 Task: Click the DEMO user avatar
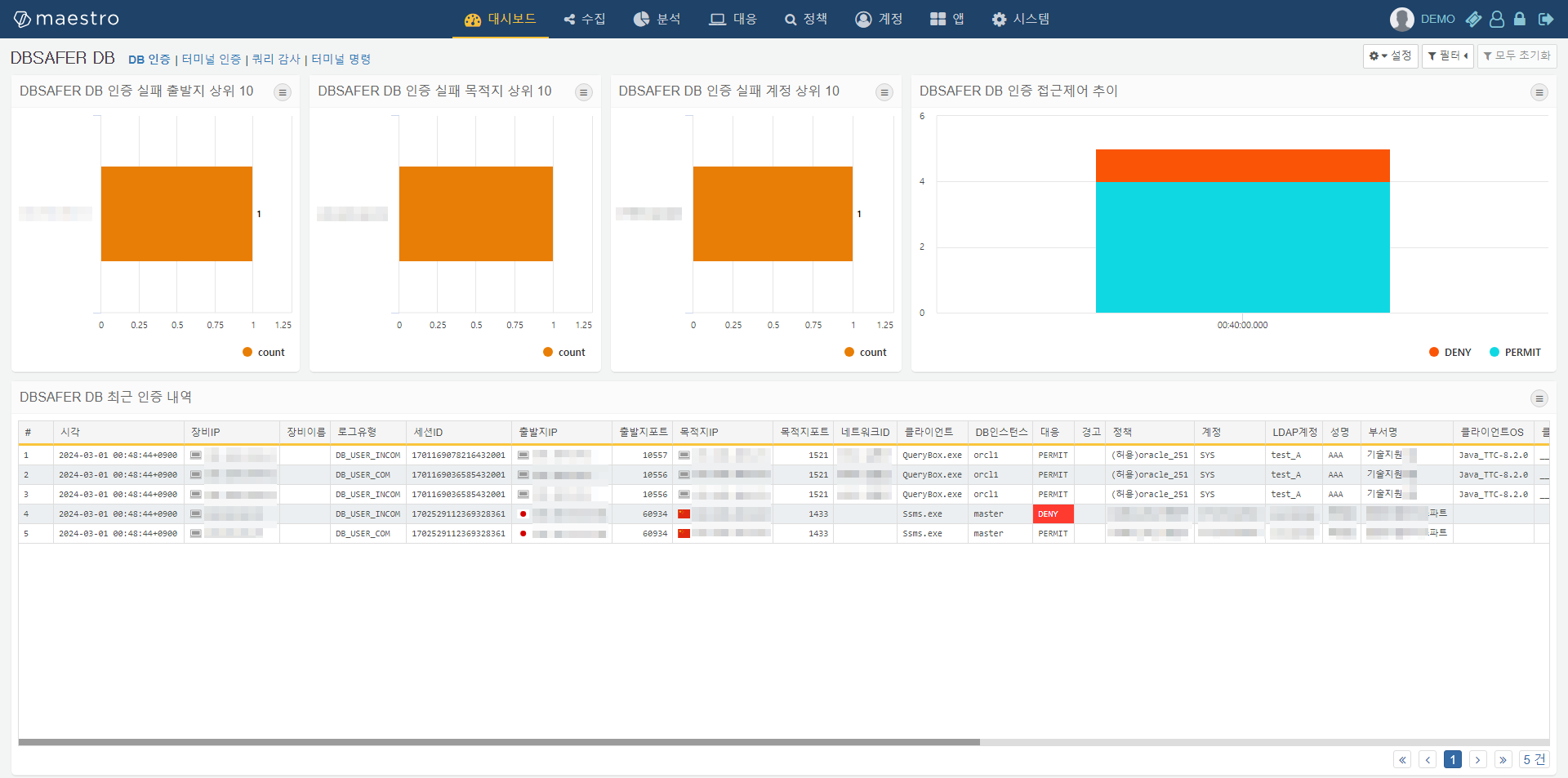click(1401, 19)
